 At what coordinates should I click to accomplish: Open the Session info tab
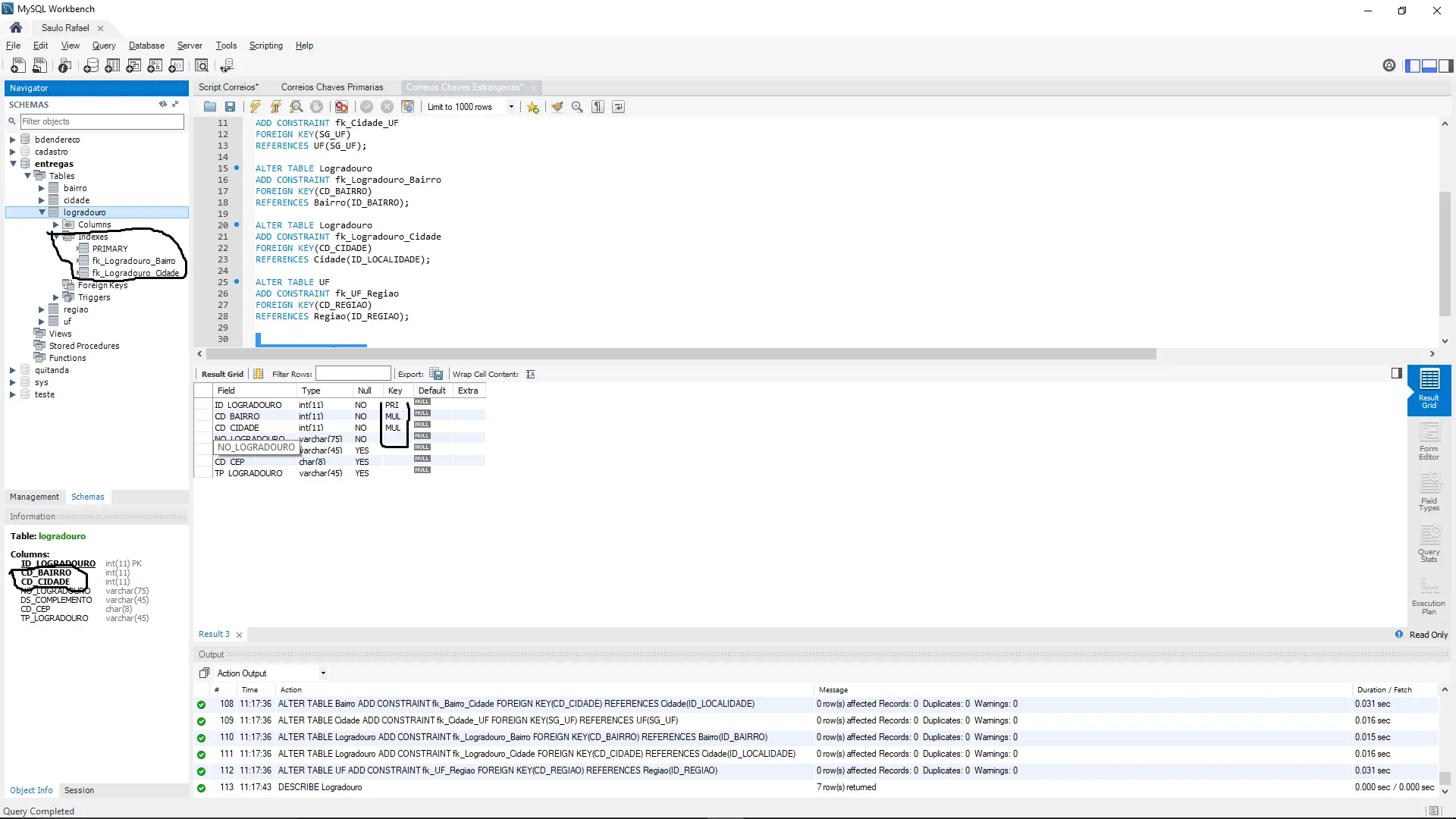pyautogui.click(x=79, y=790)
